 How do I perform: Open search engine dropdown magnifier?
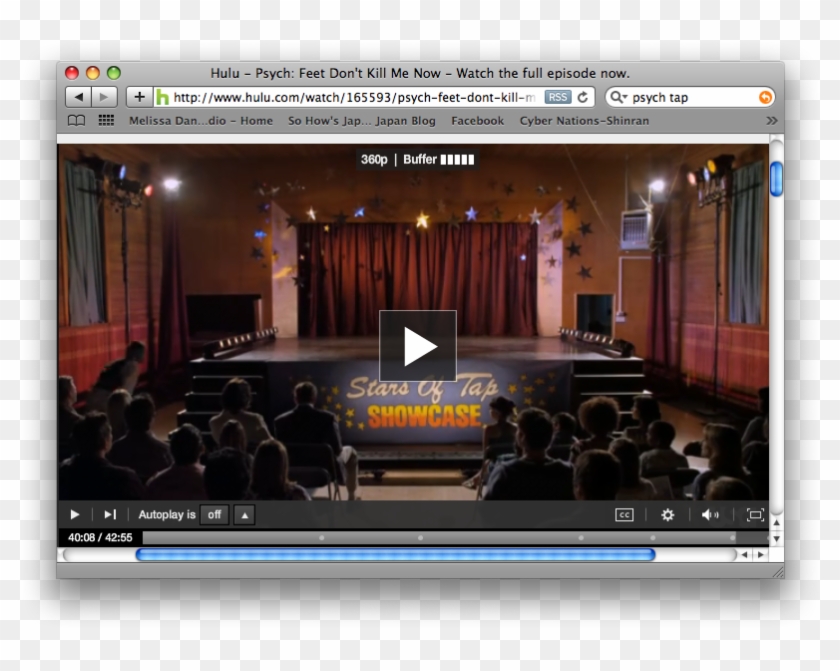click(x=618, y=97)
